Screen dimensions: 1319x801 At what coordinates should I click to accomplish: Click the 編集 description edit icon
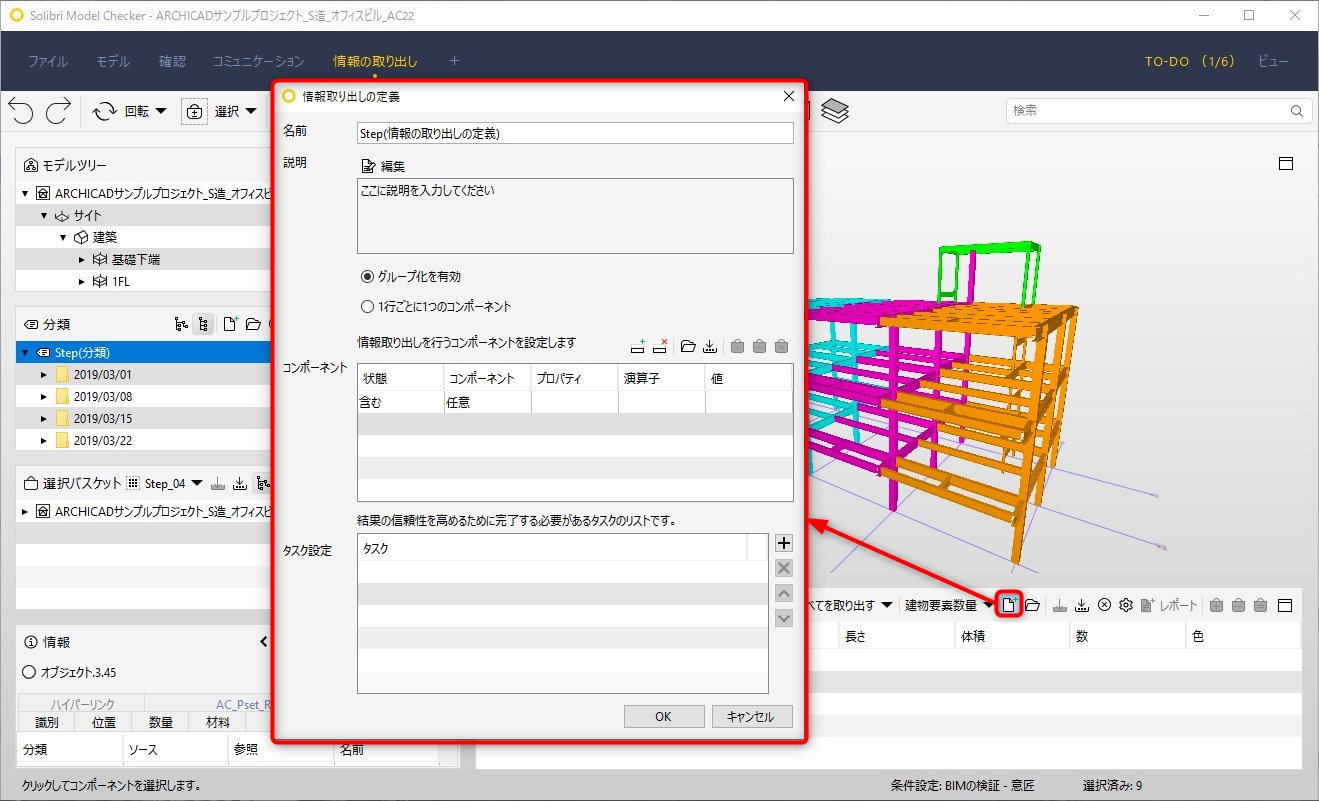pos(368,166)
